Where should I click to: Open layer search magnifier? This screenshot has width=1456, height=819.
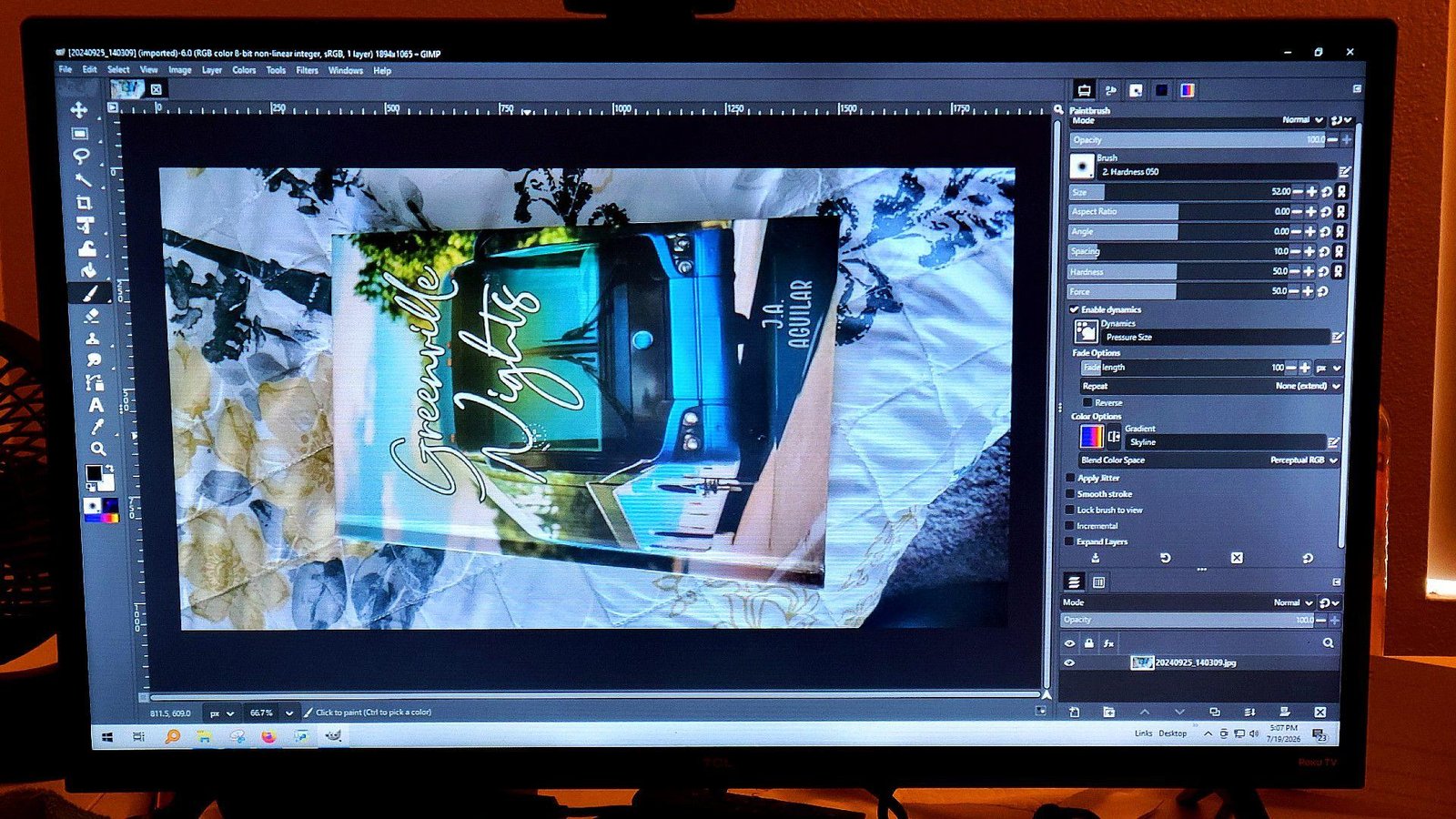1329,642
